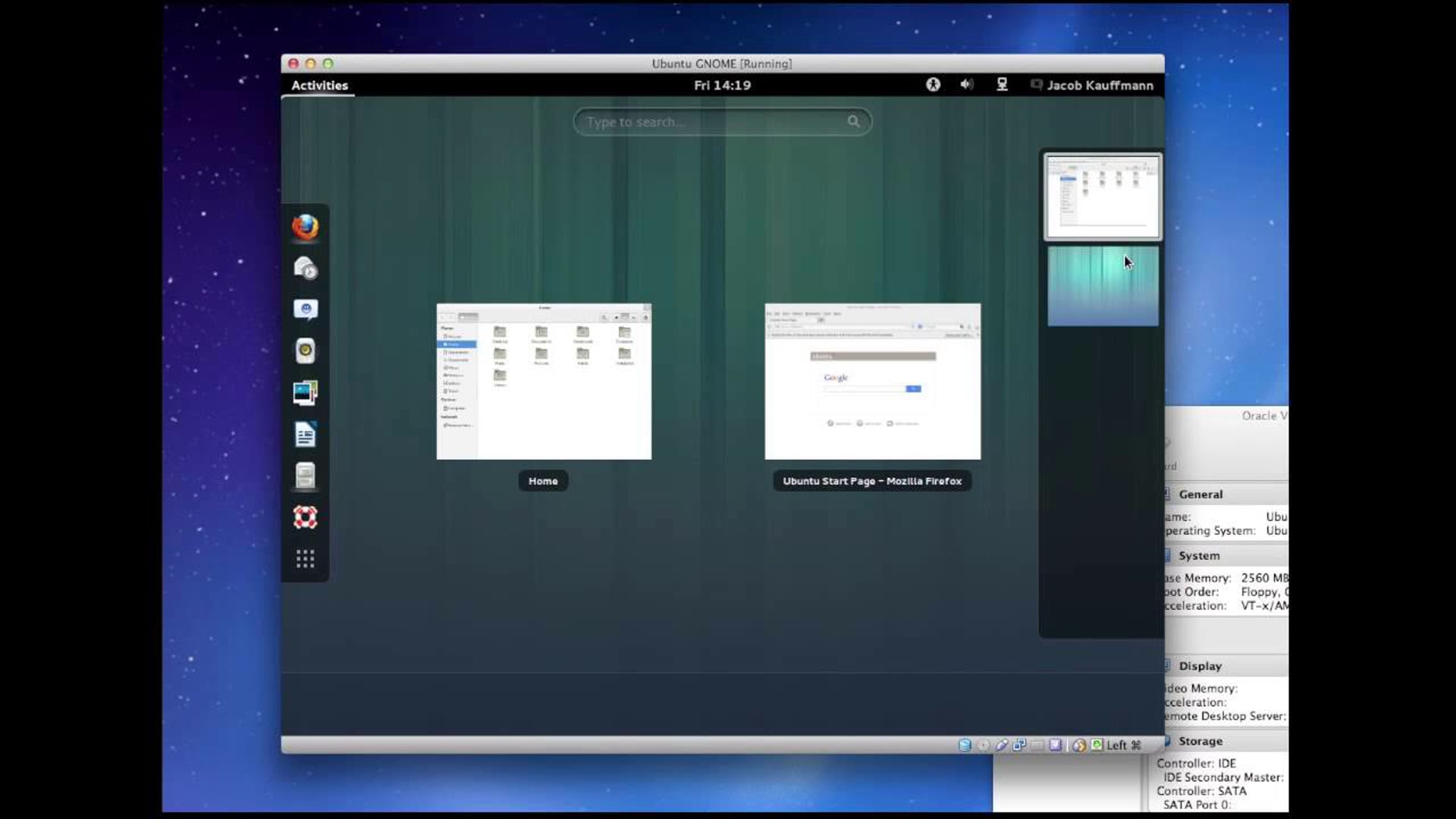Click the sound/volume indicator icon
The width and height of the screenshot is (1456, 819).
[x=966, y=85]
